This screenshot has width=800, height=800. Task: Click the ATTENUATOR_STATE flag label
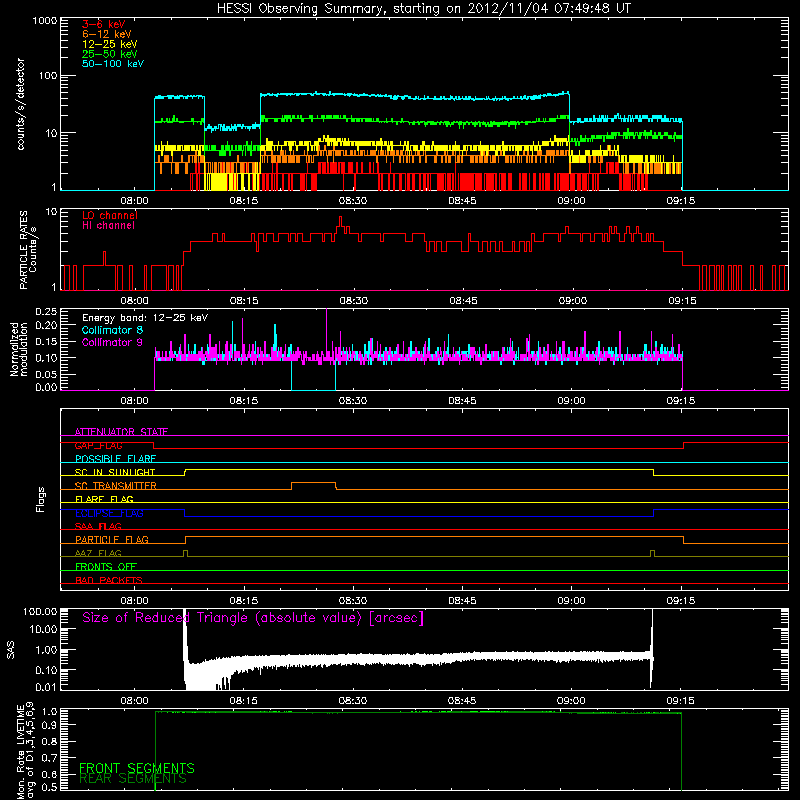[121, 432]
